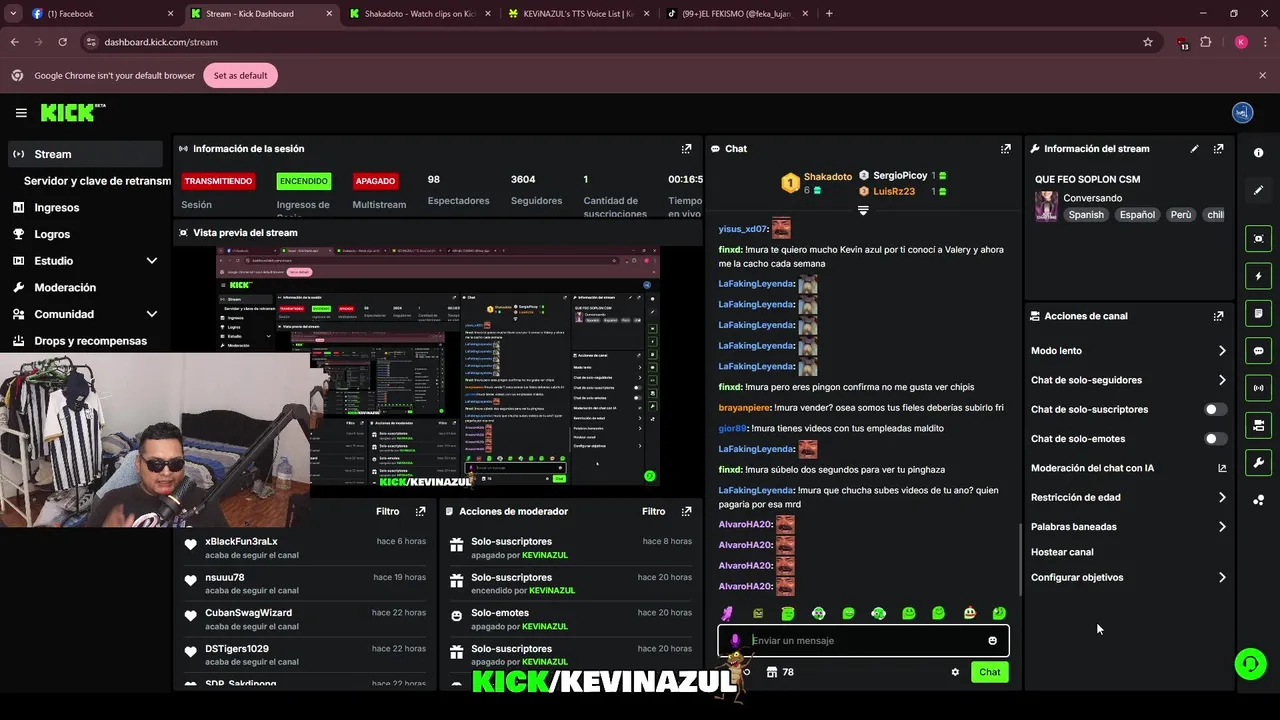
Task: Expand the chat leaderboard arrow under Shakadoto
Action: tap(863, 210)
